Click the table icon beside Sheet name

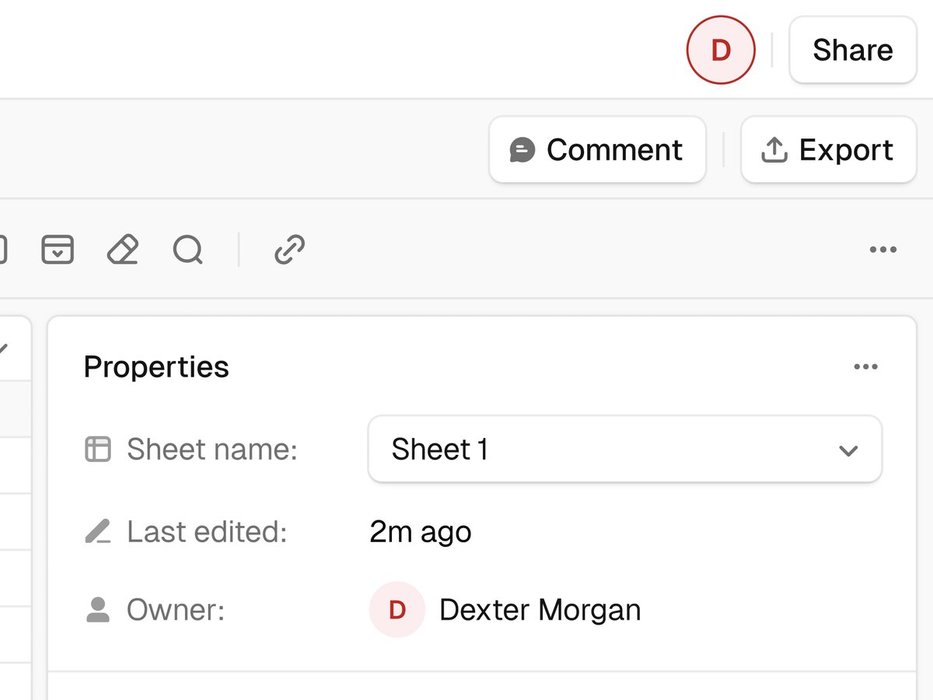(98, 449)
